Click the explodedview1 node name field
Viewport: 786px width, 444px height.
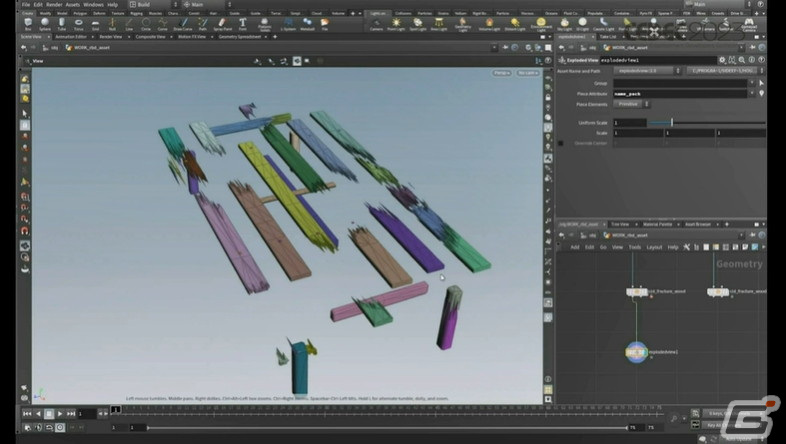click(x=658, y=60)
